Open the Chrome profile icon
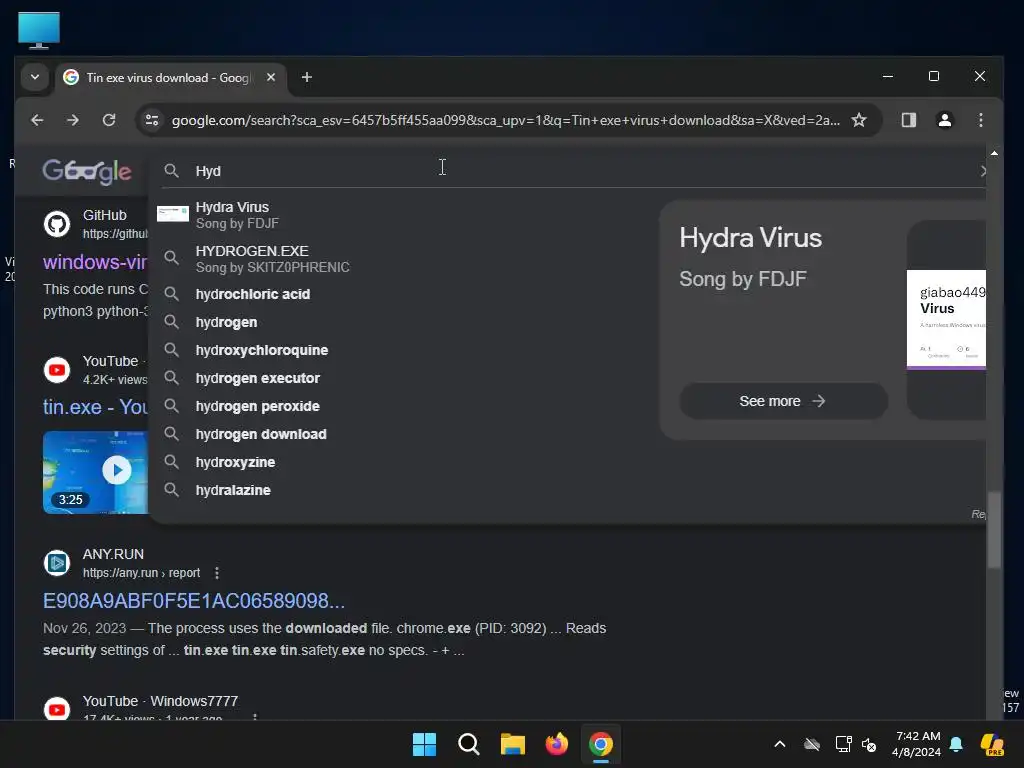This screenshot has width=1024, height=768. tap(944, 120)
